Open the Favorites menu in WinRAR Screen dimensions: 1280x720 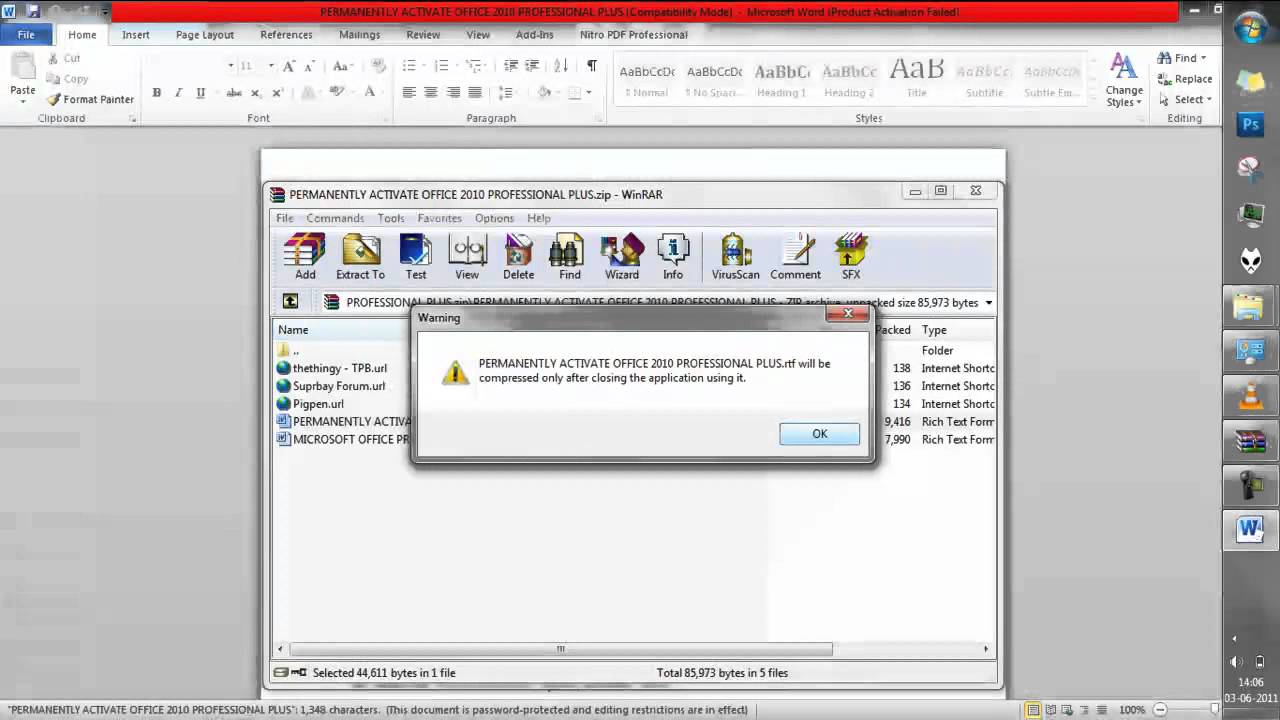(x=440, y=218)
